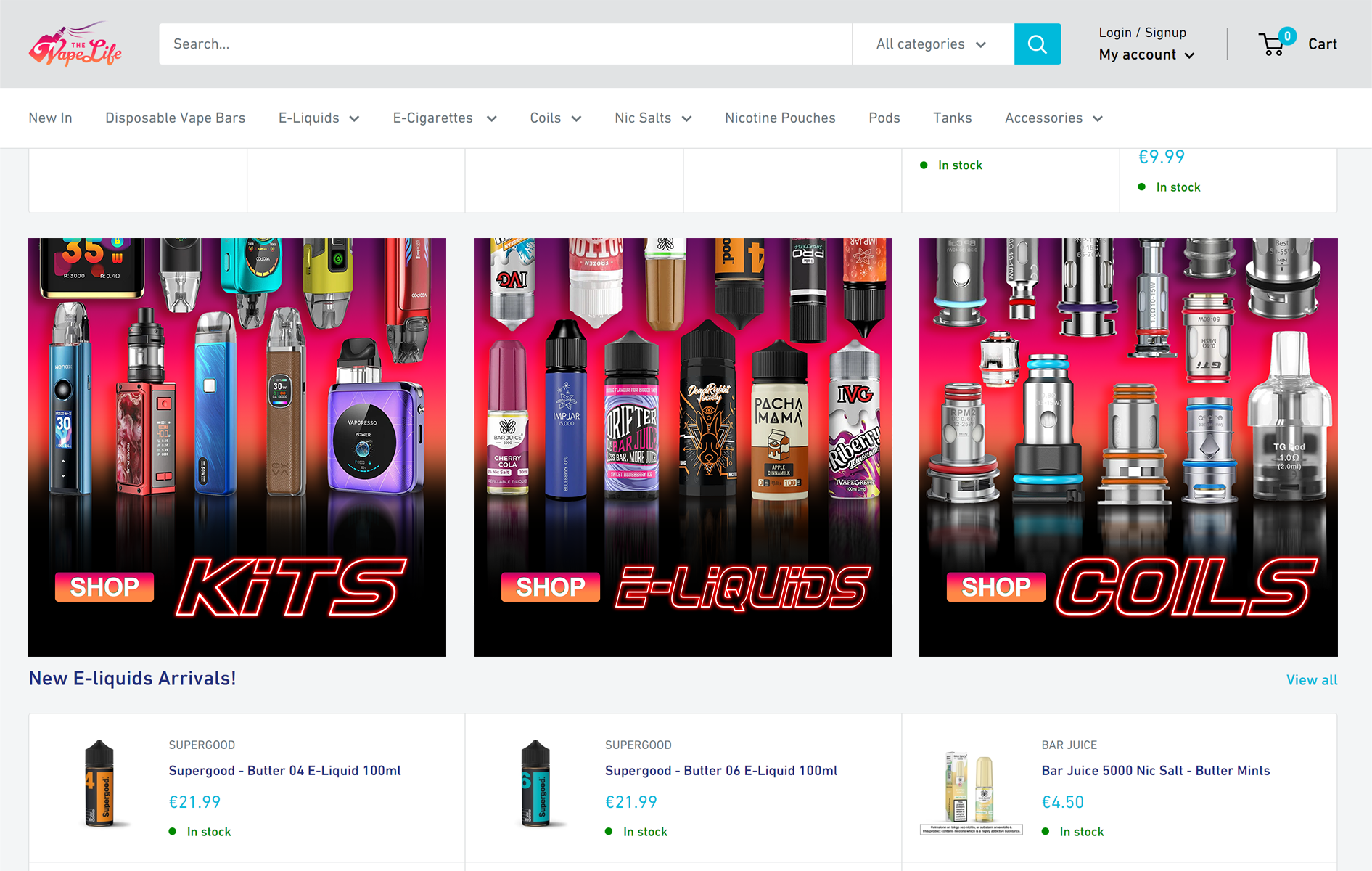Click €21.99 price under Butter 06
Viewport: 1372px width, 871px height.
pos(631,802)
